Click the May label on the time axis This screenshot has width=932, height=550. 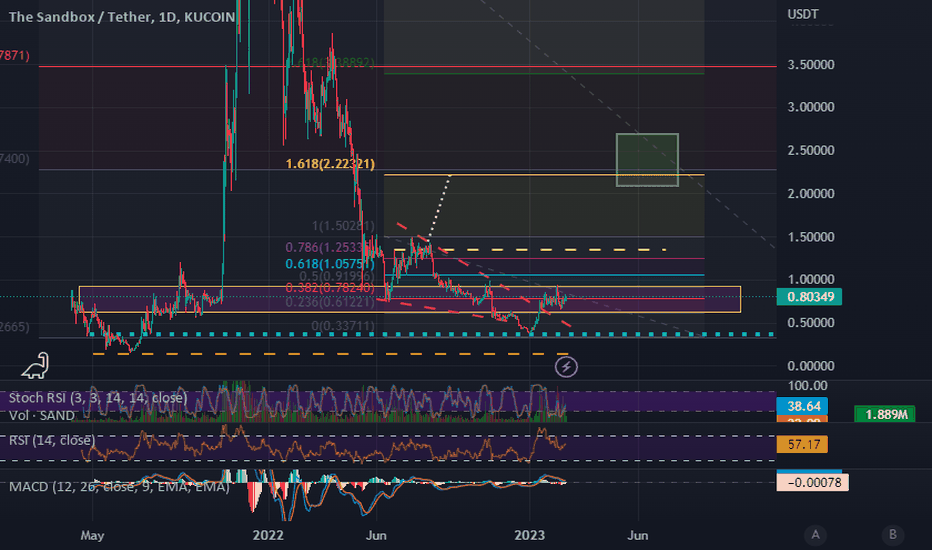[x=92, y=535]
